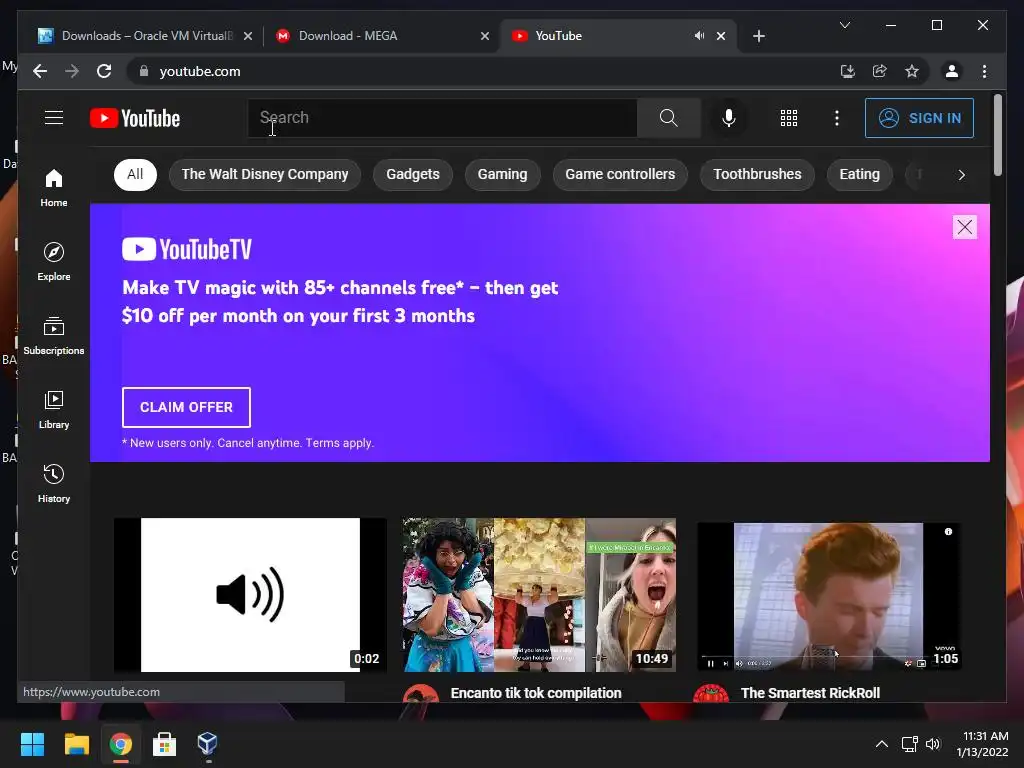Open the Windows Start menu

(x=32, y=744)
